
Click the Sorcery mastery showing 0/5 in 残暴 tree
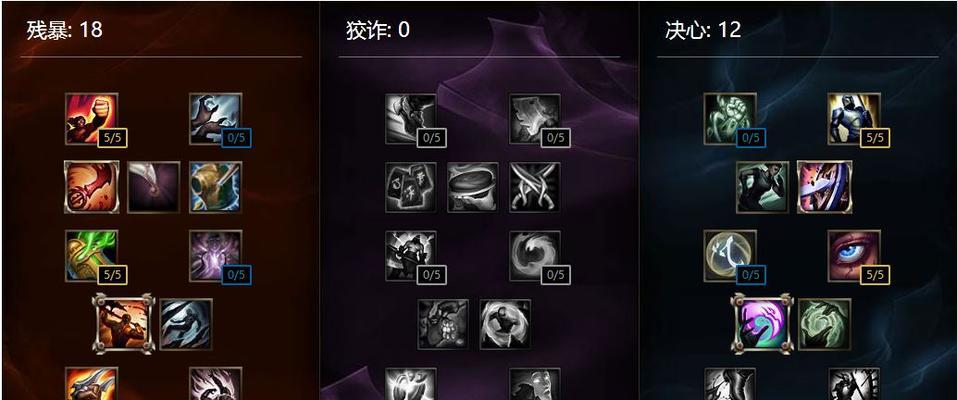[215, 118]
